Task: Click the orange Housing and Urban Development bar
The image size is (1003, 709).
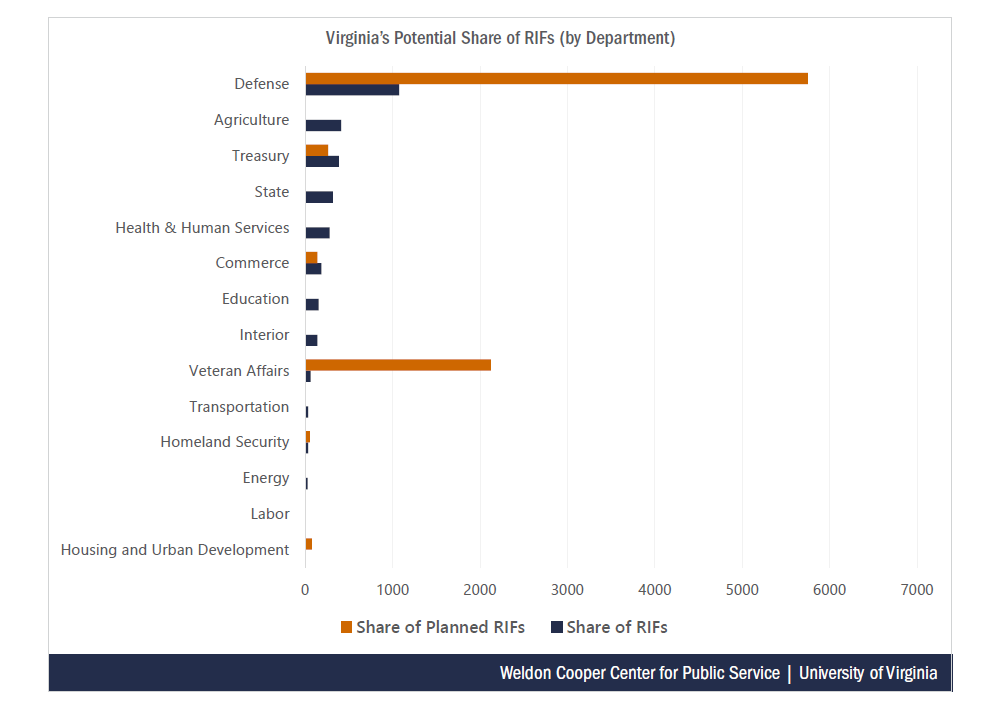Action: coord(309,544)
